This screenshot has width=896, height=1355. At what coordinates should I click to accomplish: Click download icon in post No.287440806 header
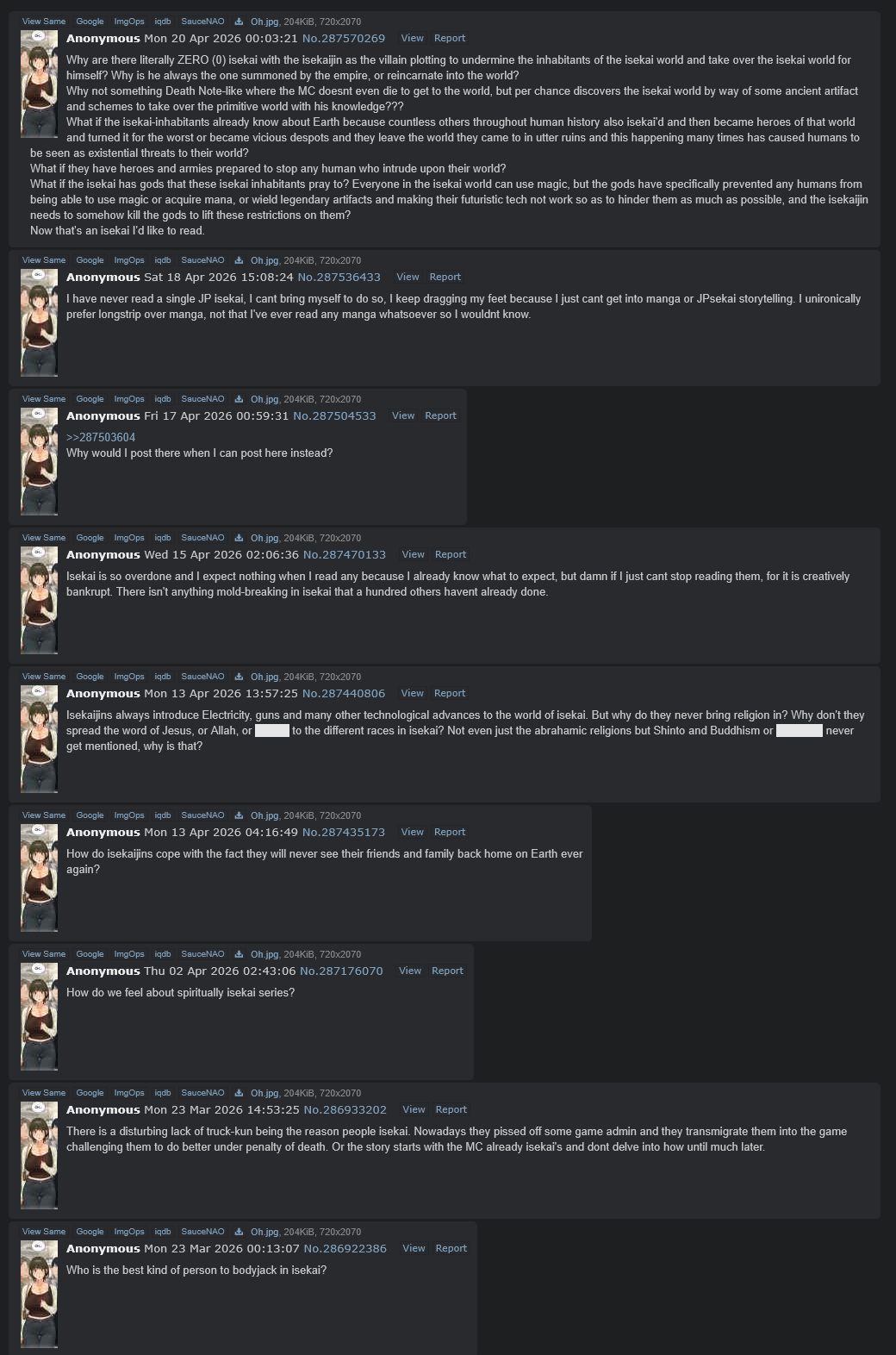point(239,677)
